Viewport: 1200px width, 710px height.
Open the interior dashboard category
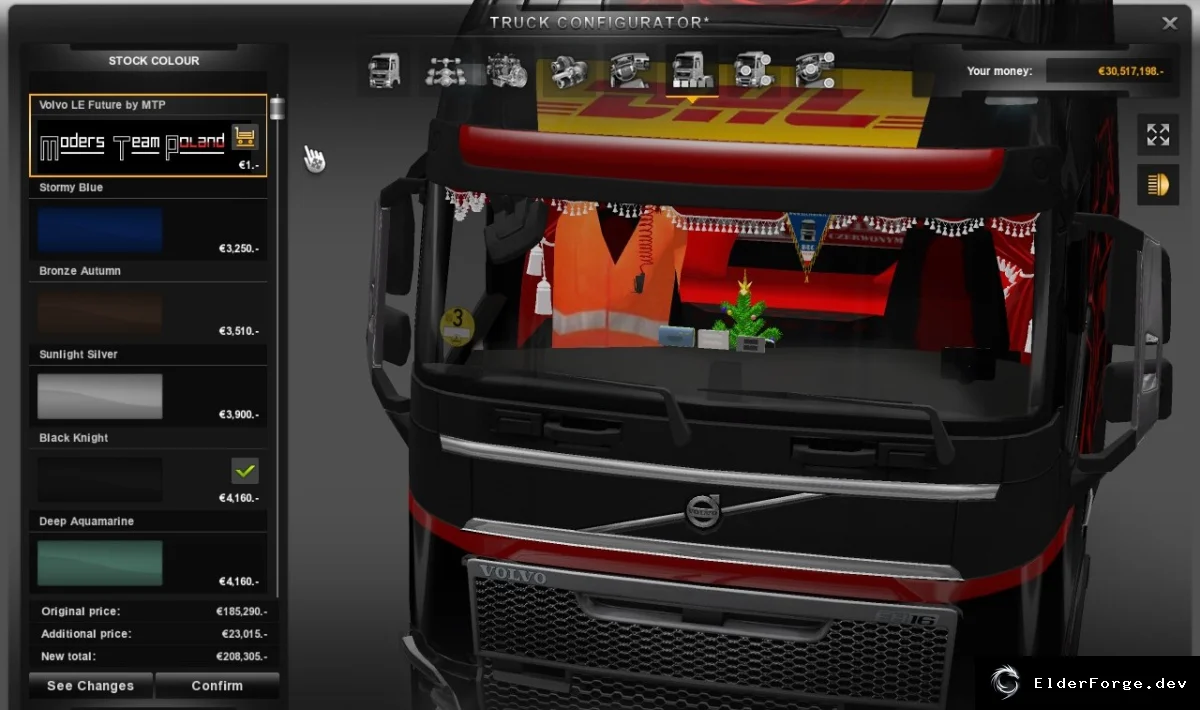[630, 72]
